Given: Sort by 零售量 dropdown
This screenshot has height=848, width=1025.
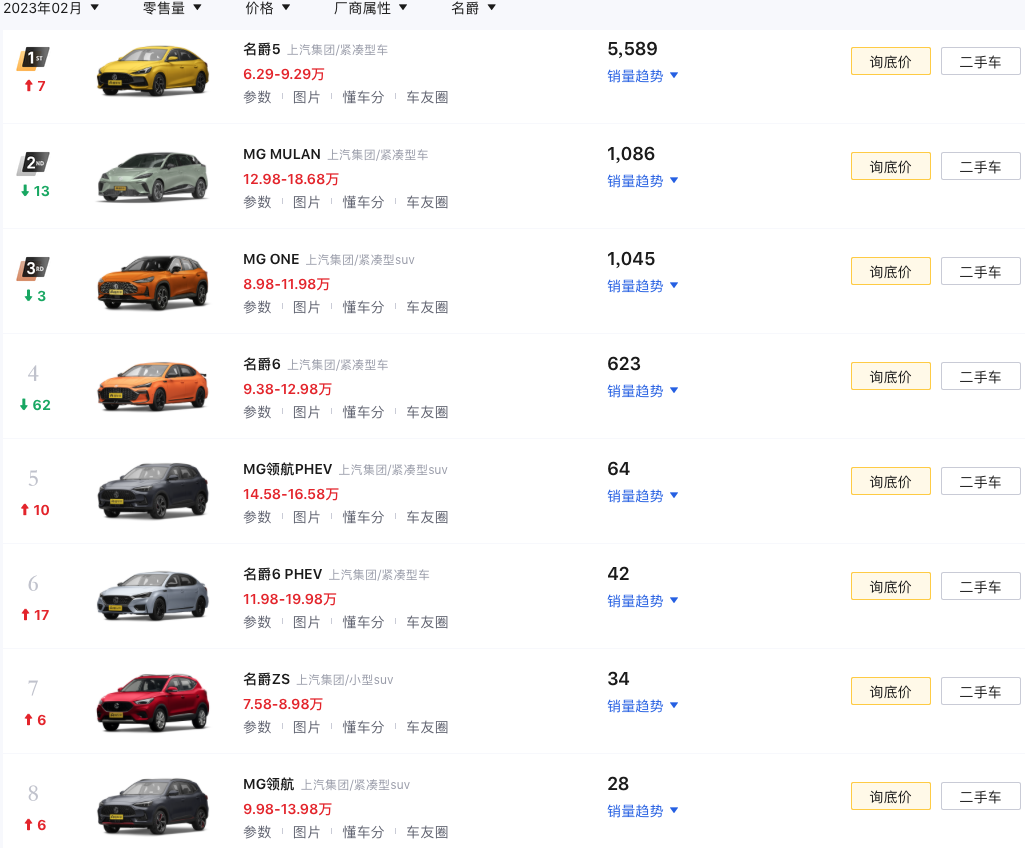Looking at the screenshot, I should tap(172, 8).
